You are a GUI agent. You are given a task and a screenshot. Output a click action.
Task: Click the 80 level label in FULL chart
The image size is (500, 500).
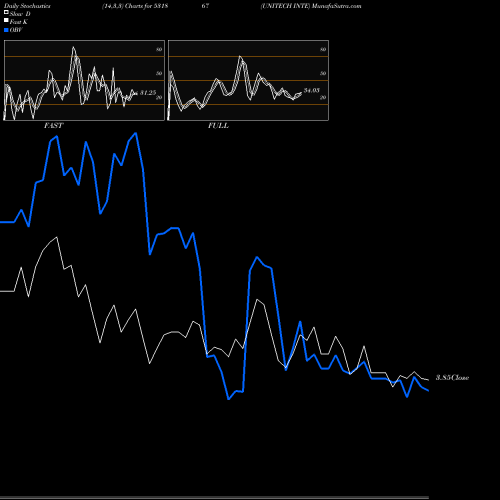click(x=323, y=49)
